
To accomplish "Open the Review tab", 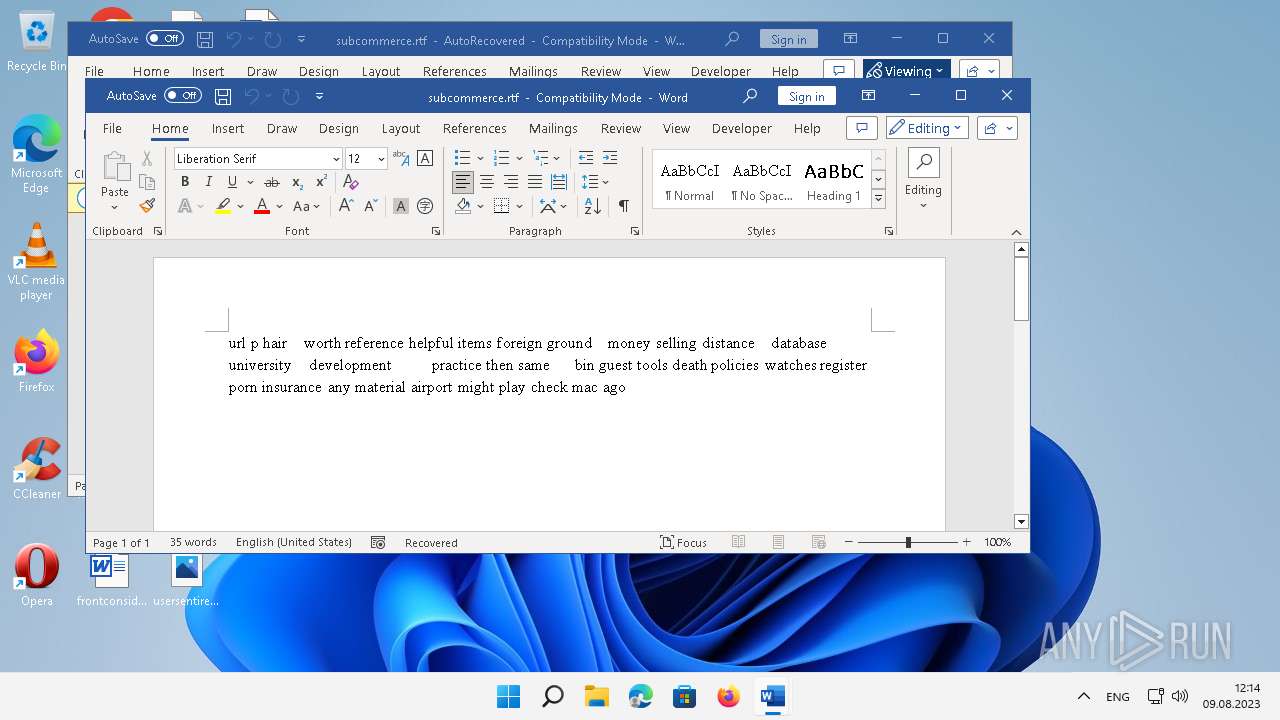I will (621, 128).
